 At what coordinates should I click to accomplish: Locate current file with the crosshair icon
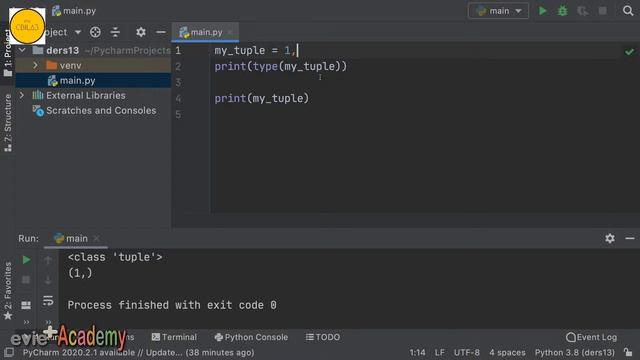[95, 32]
